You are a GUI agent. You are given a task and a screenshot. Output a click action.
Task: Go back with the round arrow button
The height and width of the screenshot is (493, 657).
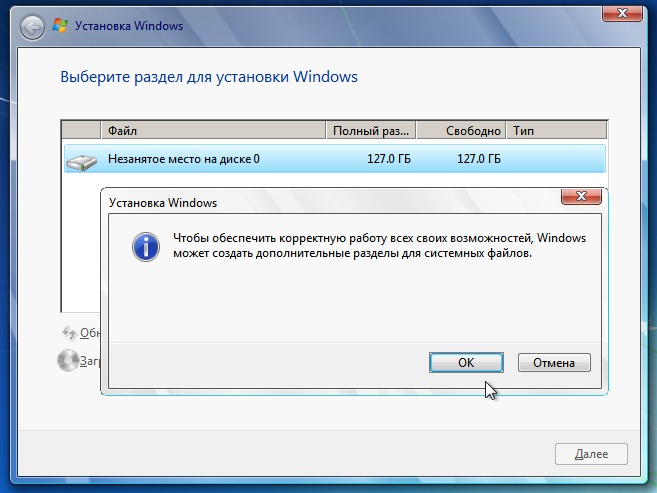tap(32, 28)
